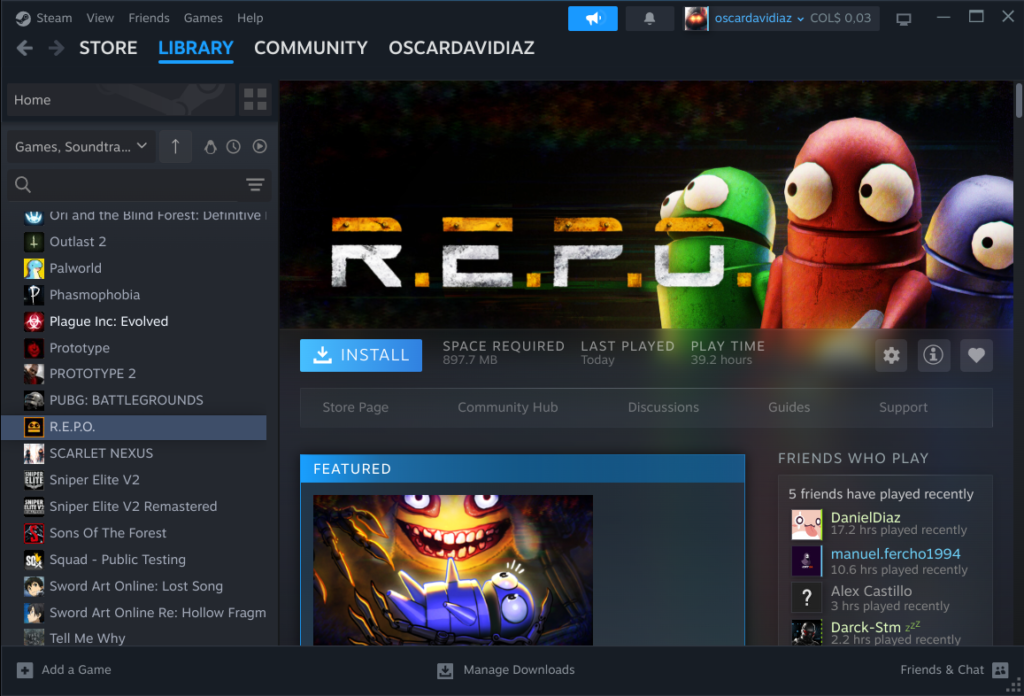Open the Games, Soundtracks filter dropdown
Viewport: 1024px width, 696px height.
point(81,146)
